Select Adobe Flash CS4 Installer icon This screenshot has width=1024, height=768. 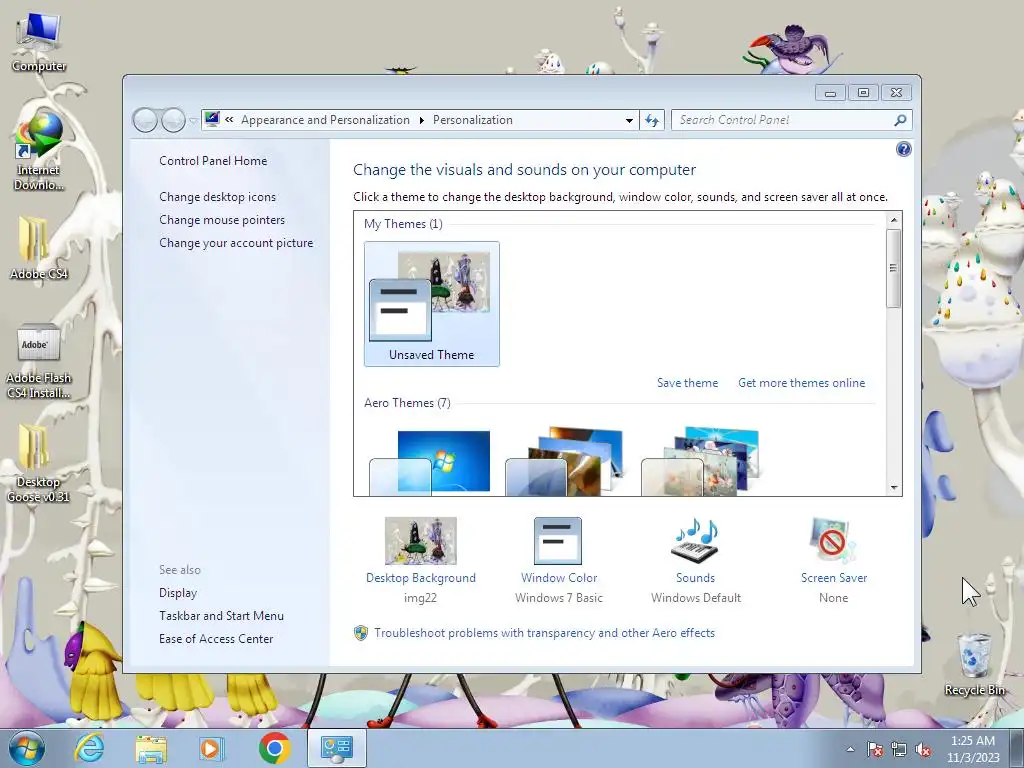point(39,360)
